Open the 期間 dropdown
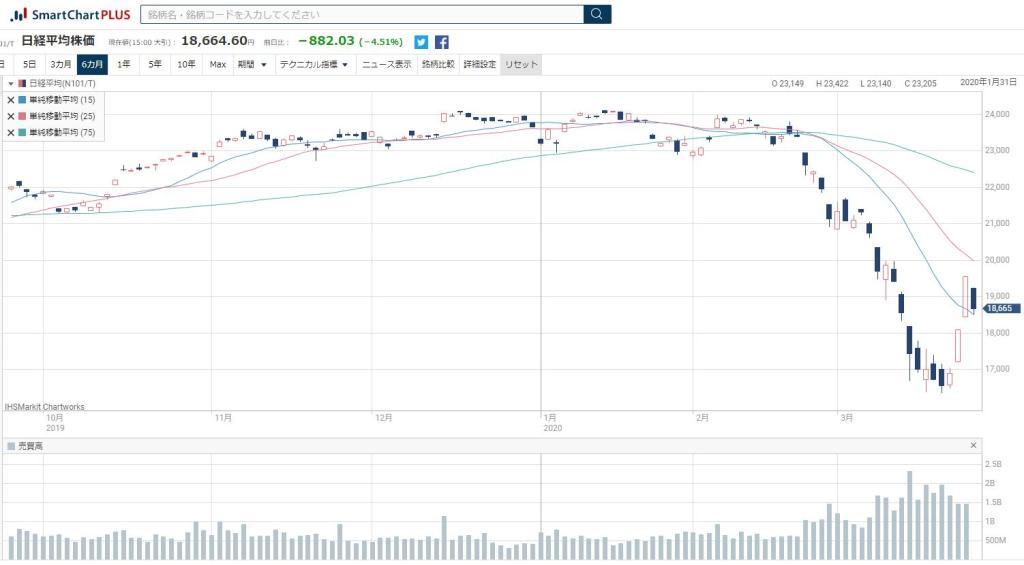 pyautogui.click(x=252, y=64)
